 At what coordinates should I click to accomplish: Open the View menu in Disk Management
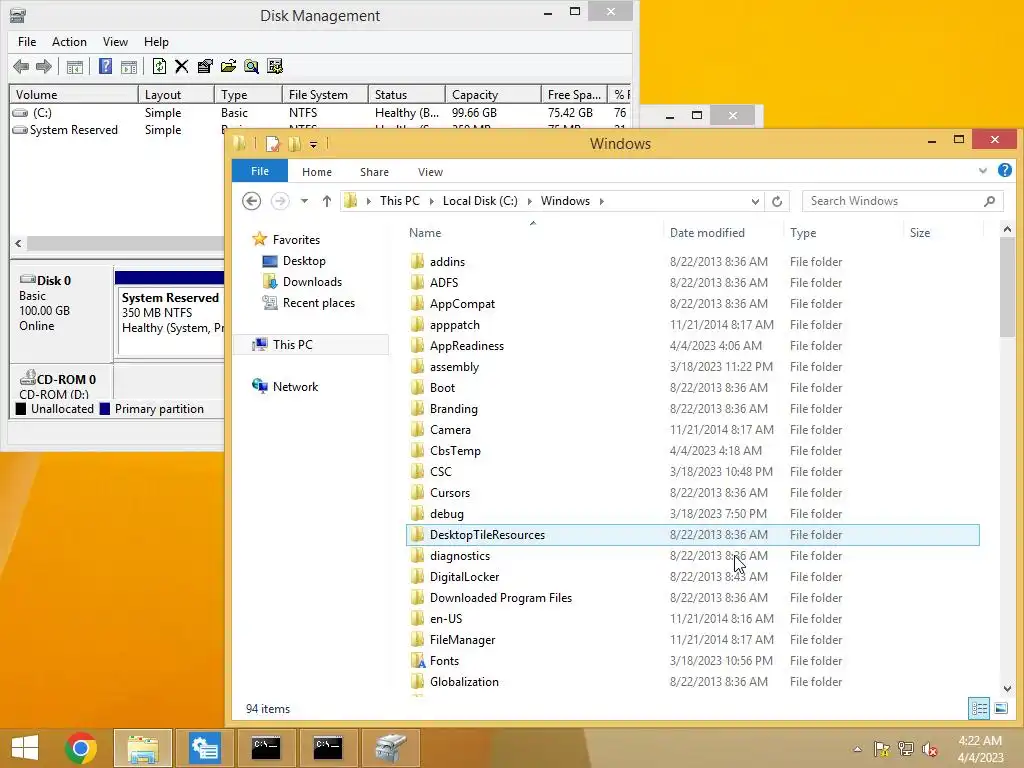(x=115, y=42)
